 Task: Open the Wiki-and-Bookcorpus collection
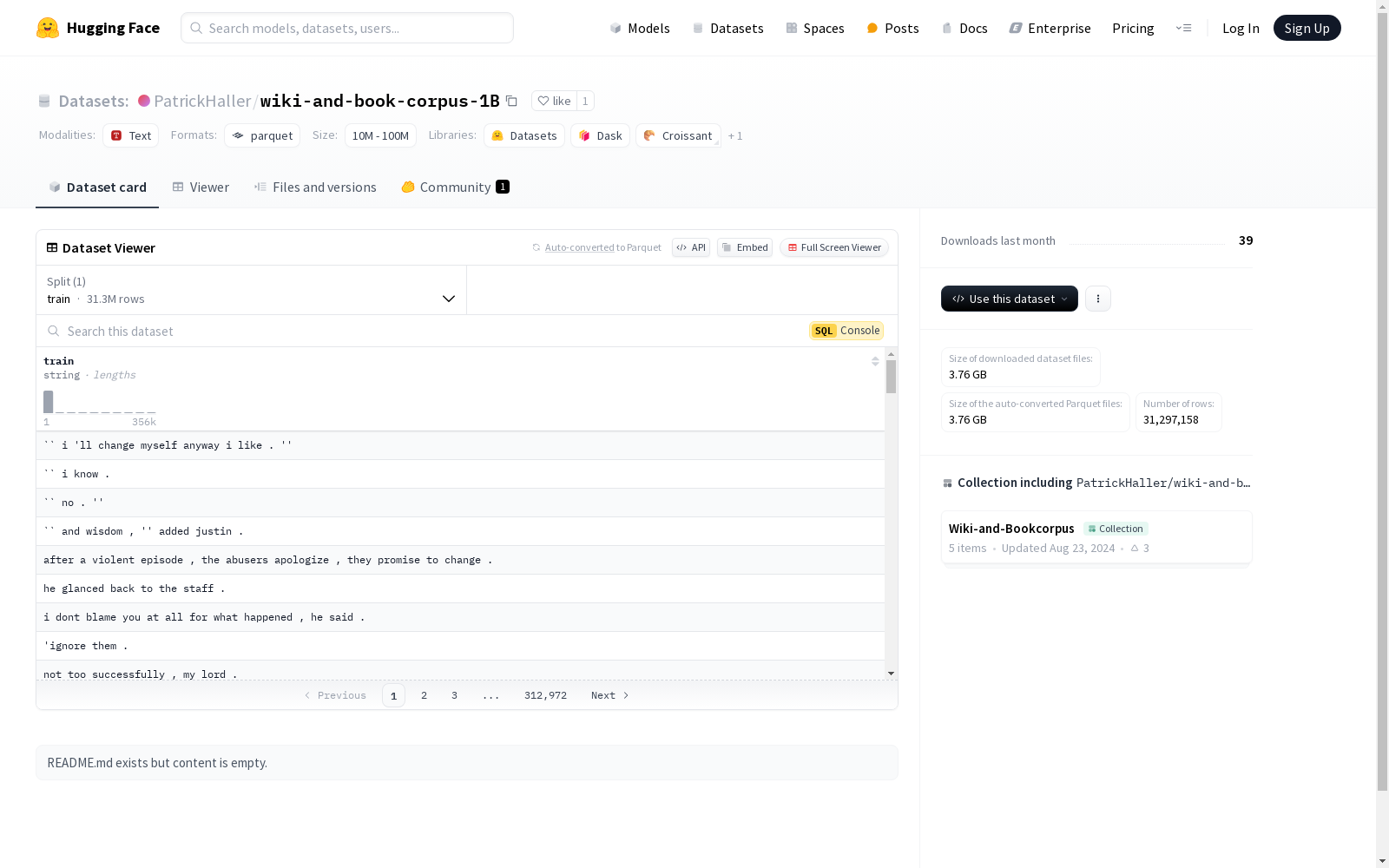pos(1096,537)
